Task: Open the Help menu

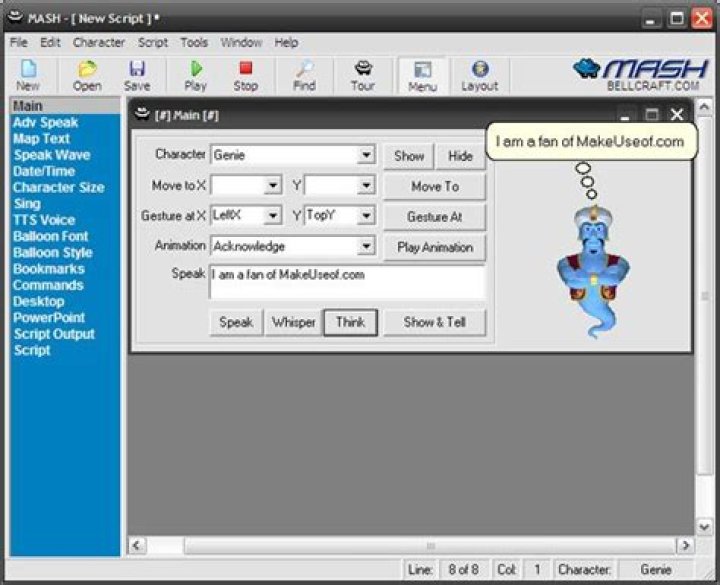Action: 287,43
